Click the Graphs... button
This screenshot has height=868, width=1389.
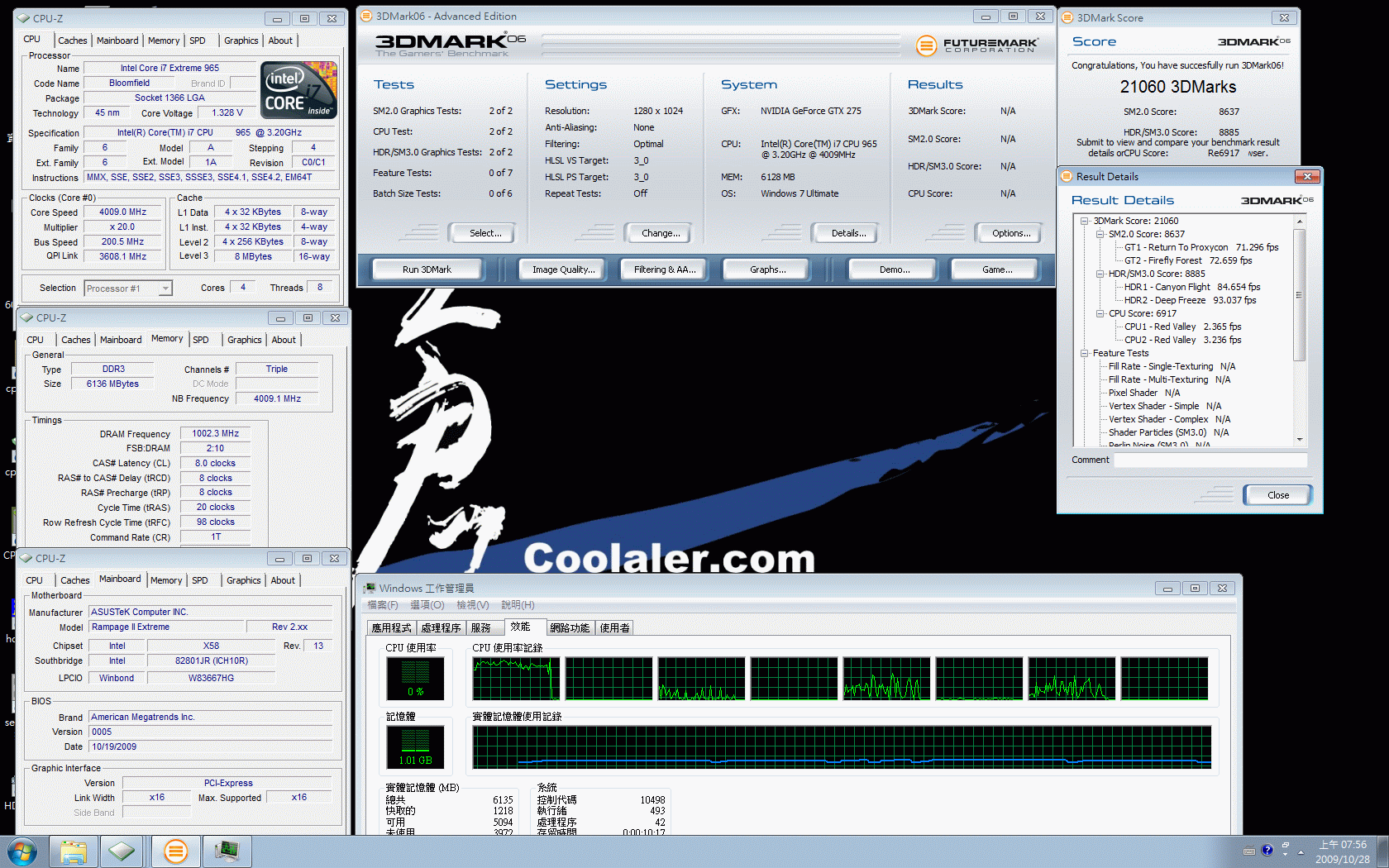coord(767,269)
